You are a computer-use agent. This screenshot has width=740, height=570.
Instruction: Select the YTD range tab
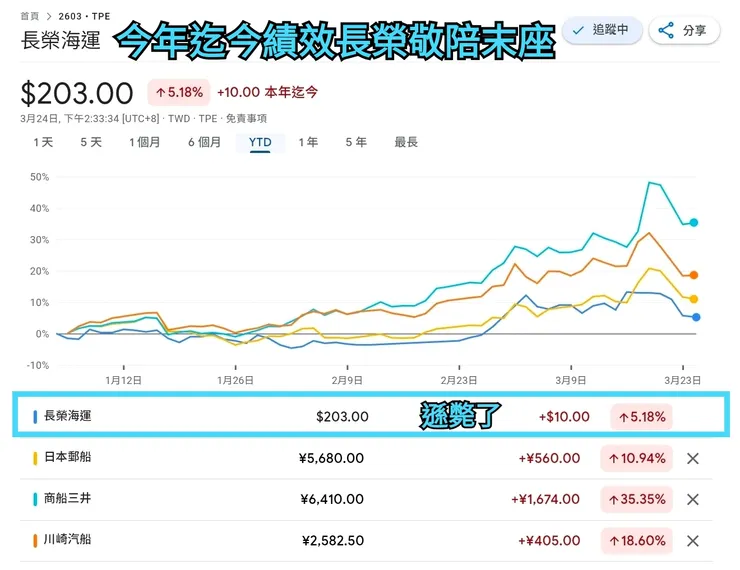coord(260,142)
